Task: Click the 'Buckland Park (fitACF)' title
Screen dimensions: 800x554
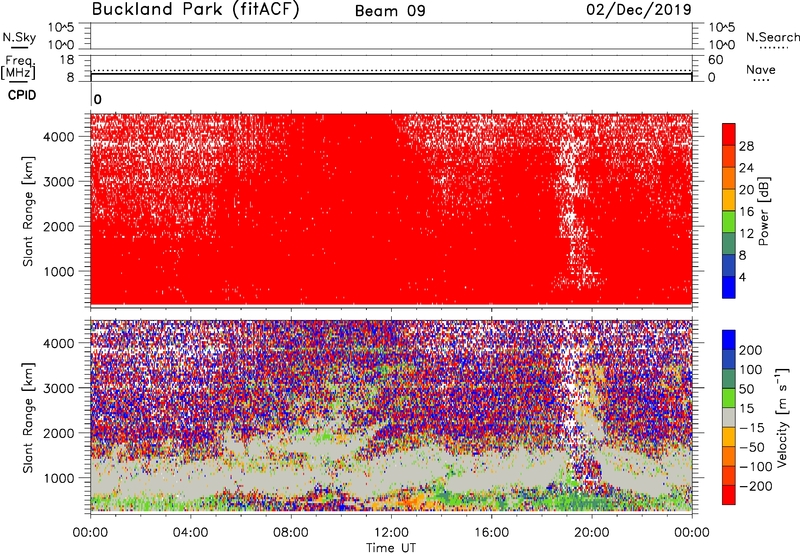Action: [x=195, y=9]
